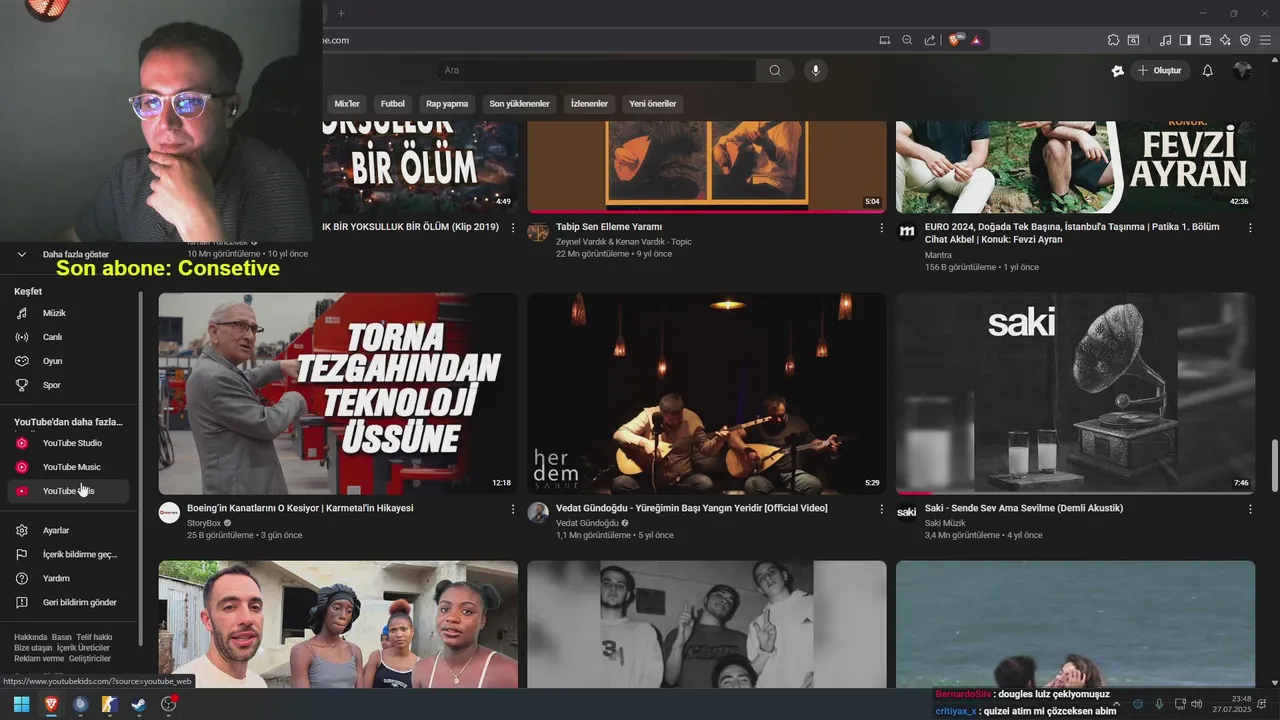
Task: Open options menu for EURO 2024 Mantra video
Action: pos(1250,228)
